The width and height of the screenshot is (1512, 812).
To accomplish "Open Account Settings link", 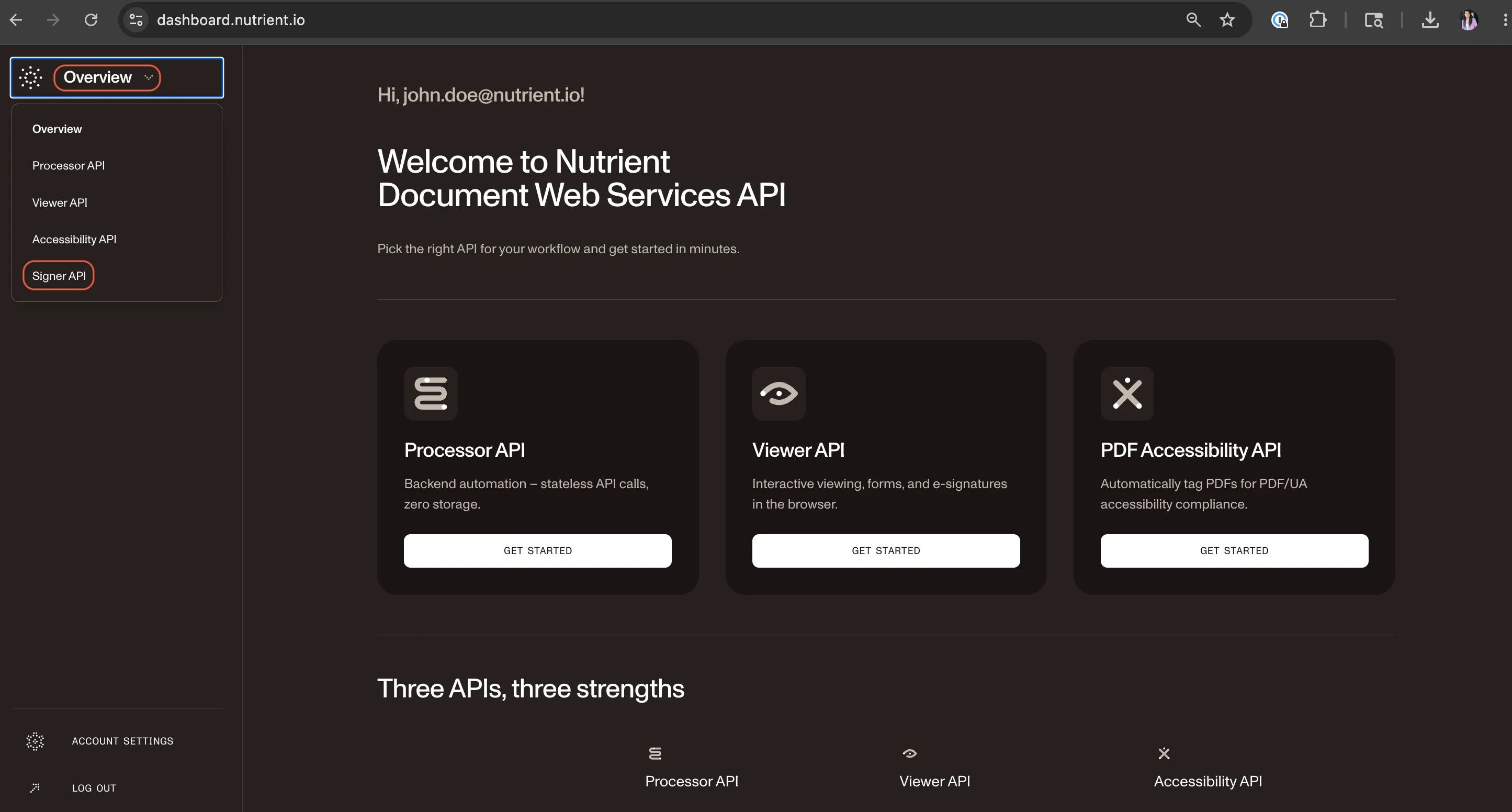I will coord(122,741).
